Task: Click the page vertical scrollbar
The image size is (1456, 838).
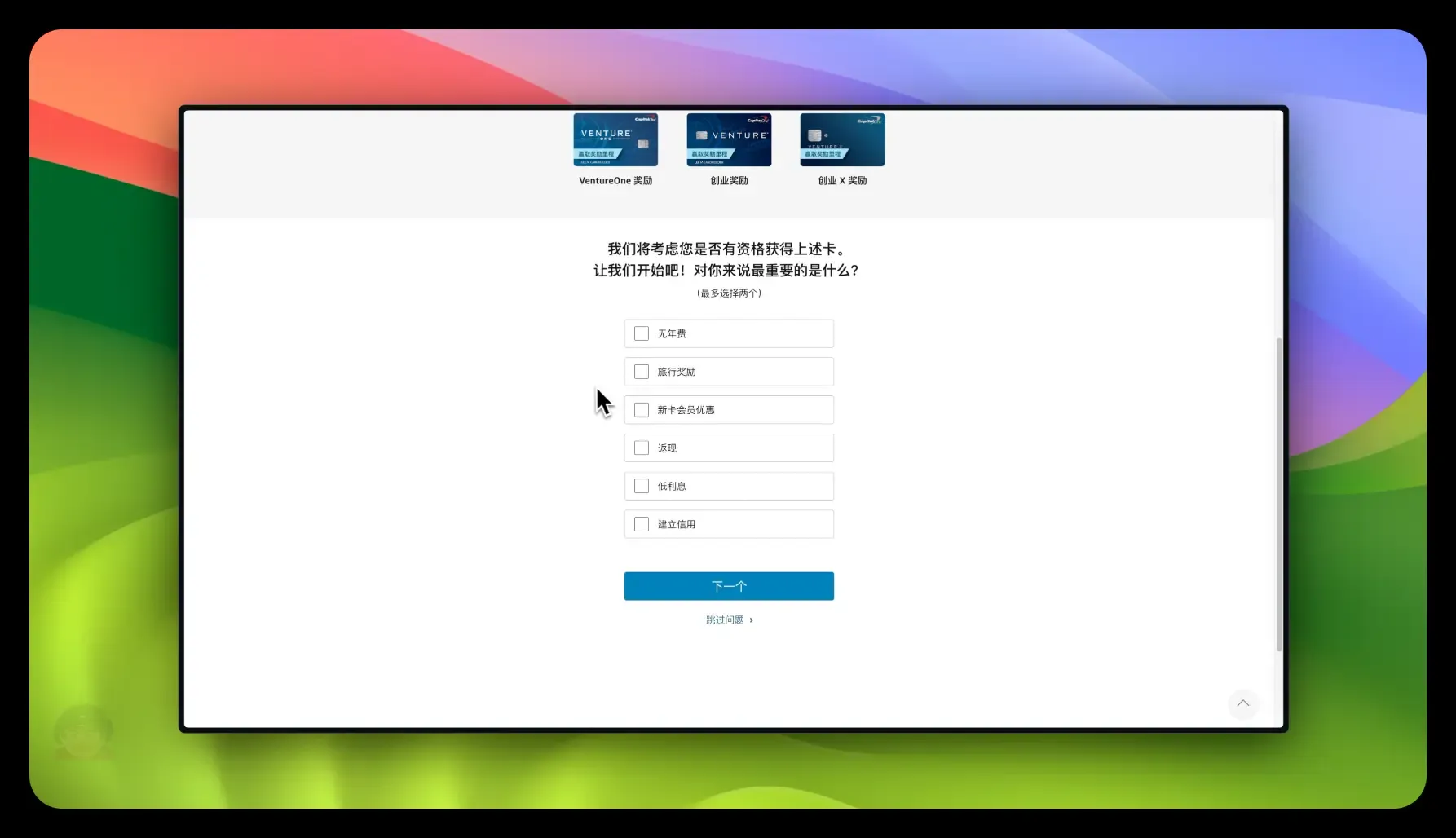Action: [1278, 494]
